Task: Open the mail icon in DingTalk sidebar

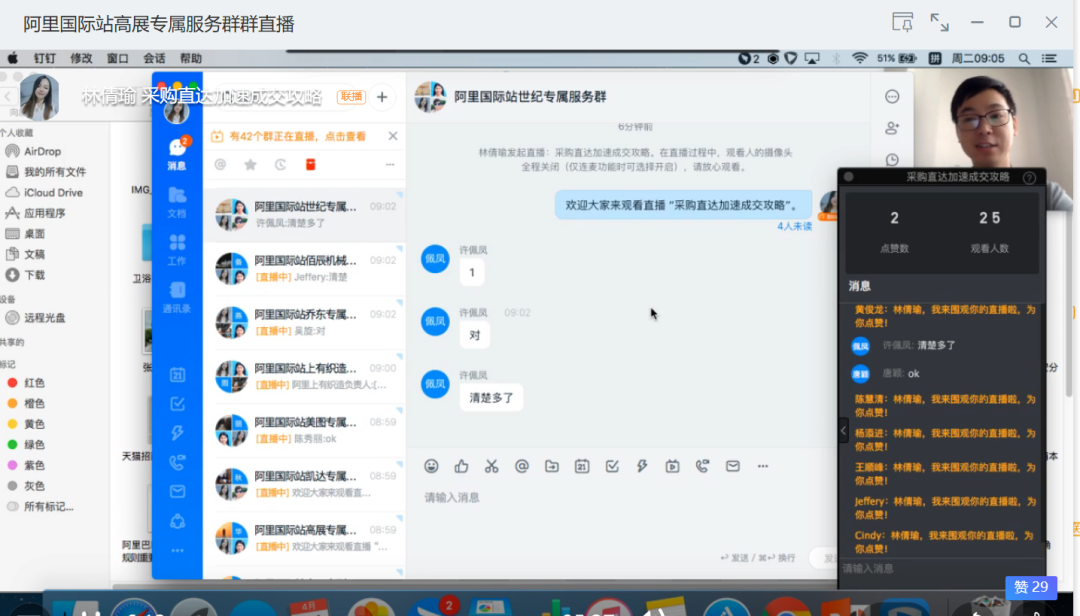Action: click(177, 491)
